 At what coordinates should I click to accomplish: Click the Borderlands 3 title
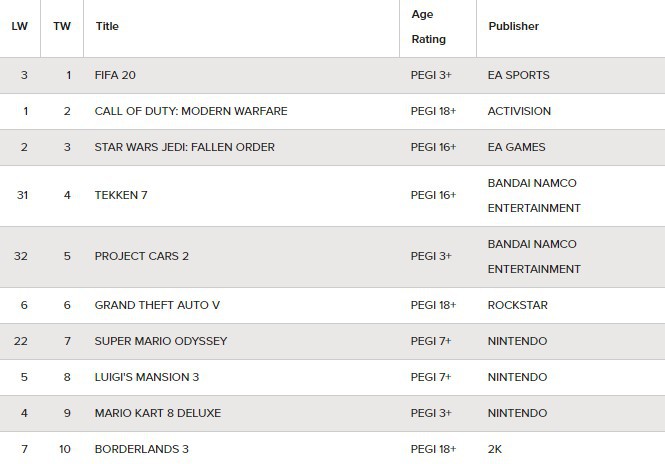142,449
